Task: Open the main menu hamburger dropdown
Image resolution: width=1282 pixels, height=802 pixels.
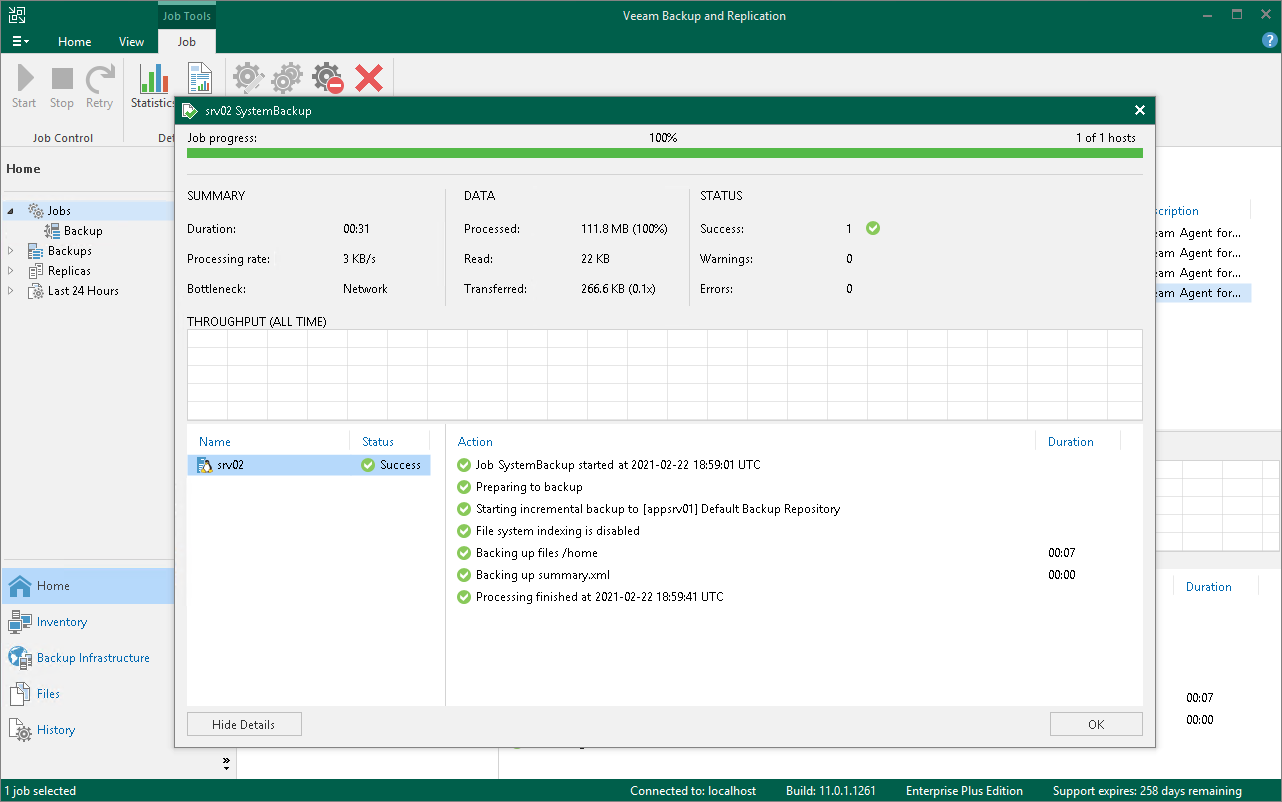Action: (x=20, y=41)
